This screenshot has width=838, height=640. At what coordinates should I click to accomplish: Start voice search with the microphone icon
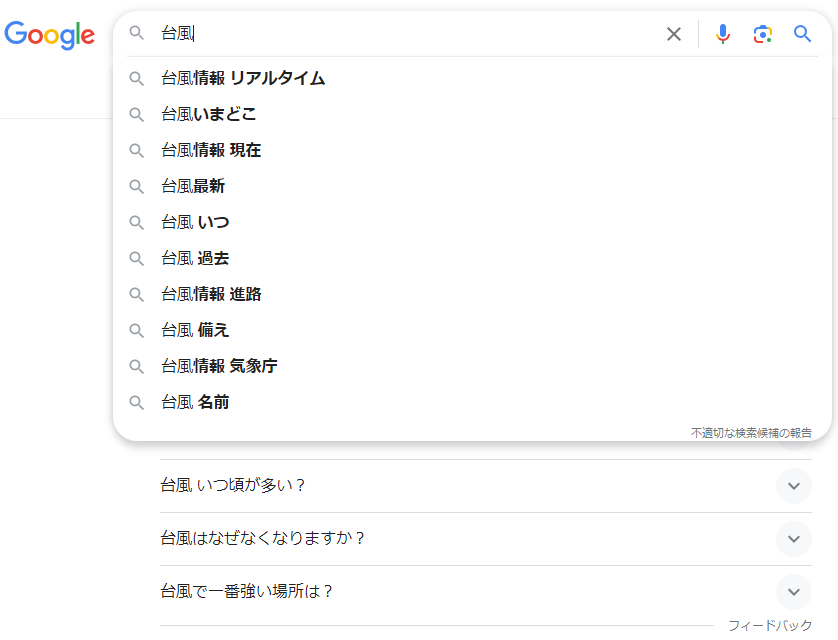point(722,33)
